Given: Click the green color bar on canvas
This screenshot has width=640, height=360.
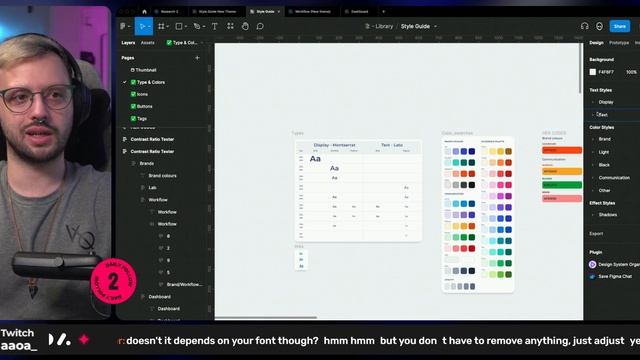Looking at the screenshot, I should (562, 185).
